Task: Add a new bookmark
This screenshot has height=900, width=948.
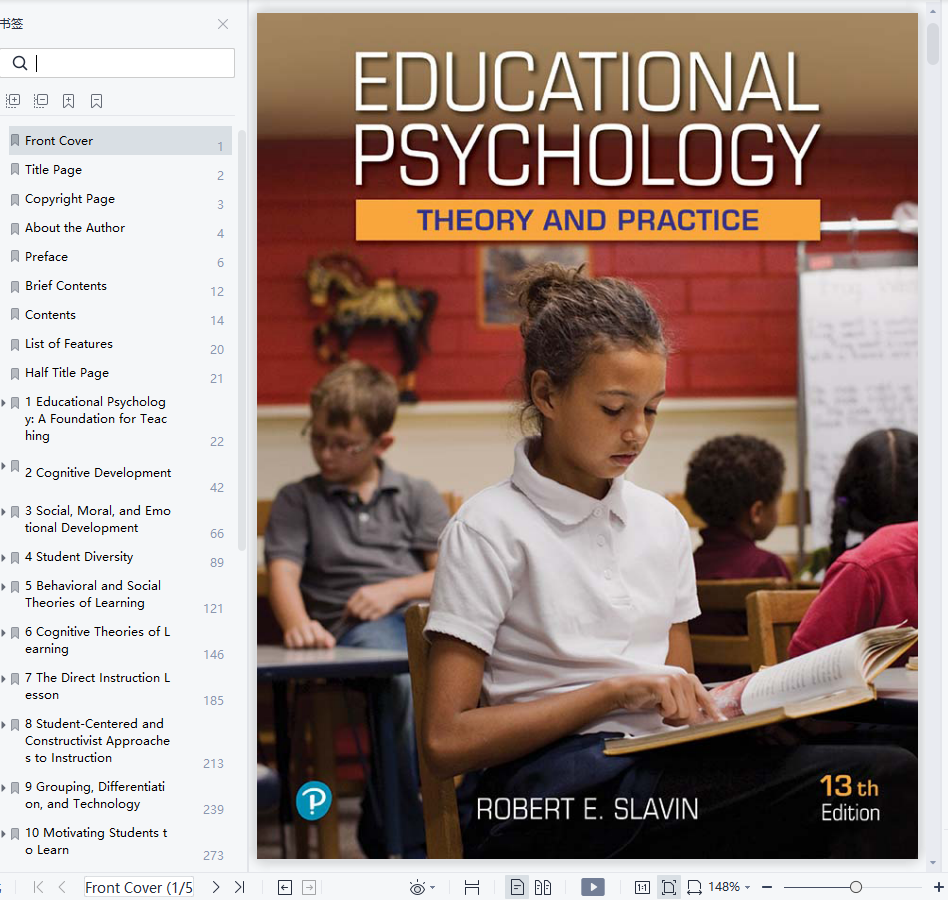Action: 69,101
